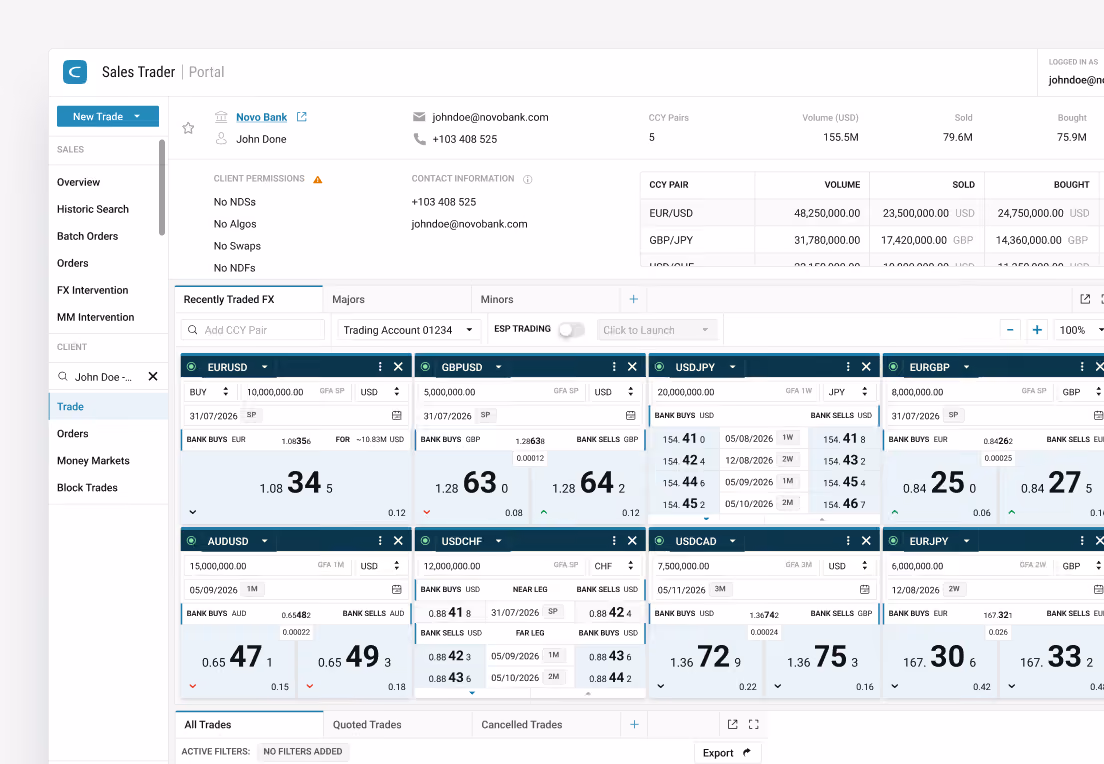
Task: Click the Export button
Action: [x=727, y=753]
